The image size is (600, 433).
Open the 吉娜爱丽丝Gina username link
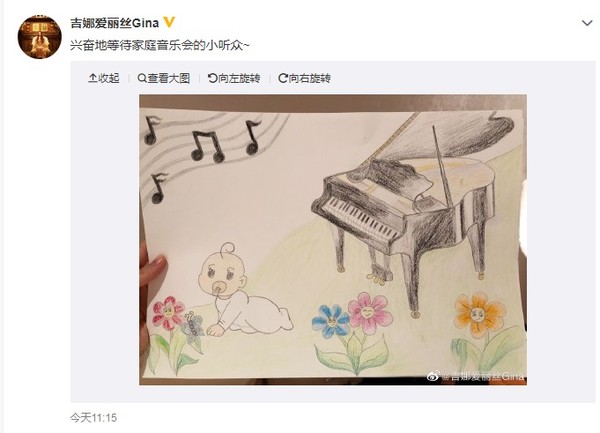114,23
